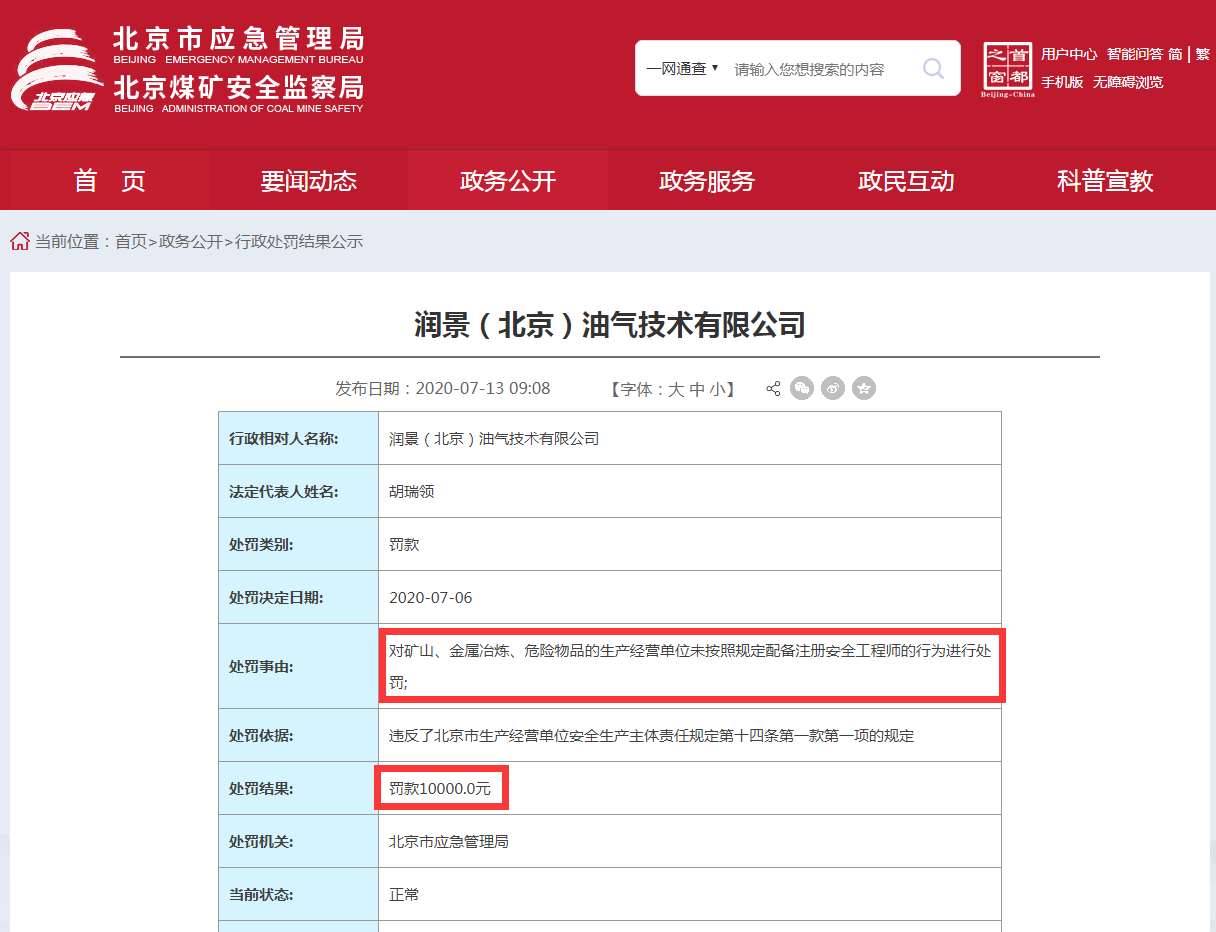Open the 政务公开 navigation tab
Screen dimensions: 1216x932
(507, 181)
